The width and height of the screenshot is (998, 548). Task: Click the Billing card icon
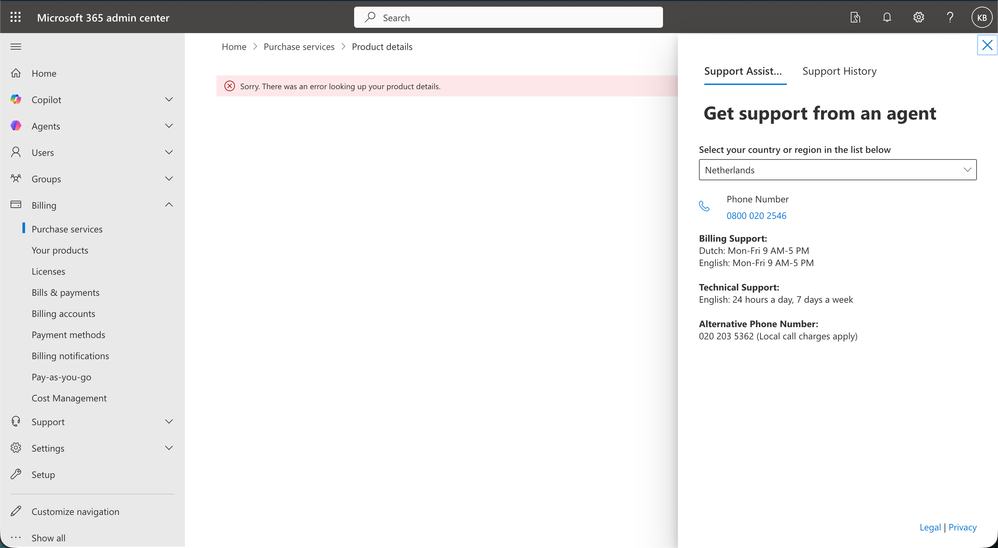pyautogui.click(x=16, y=205)
